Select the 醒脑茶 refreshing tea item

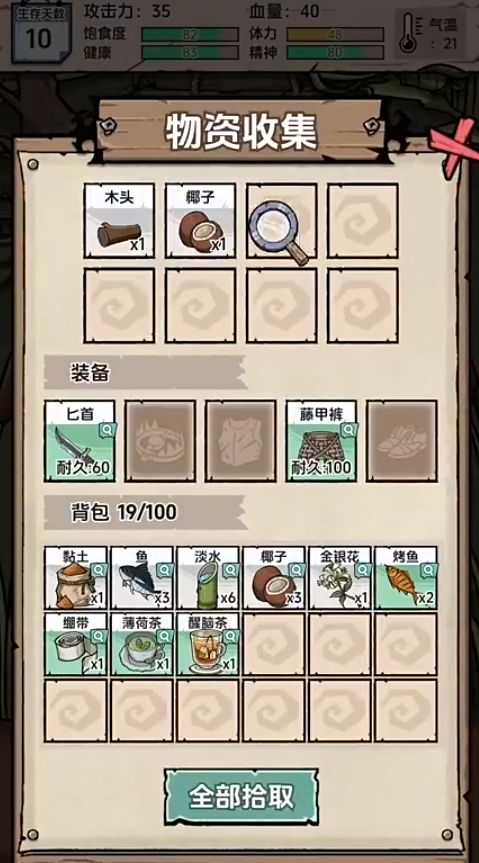coord(208,644)
